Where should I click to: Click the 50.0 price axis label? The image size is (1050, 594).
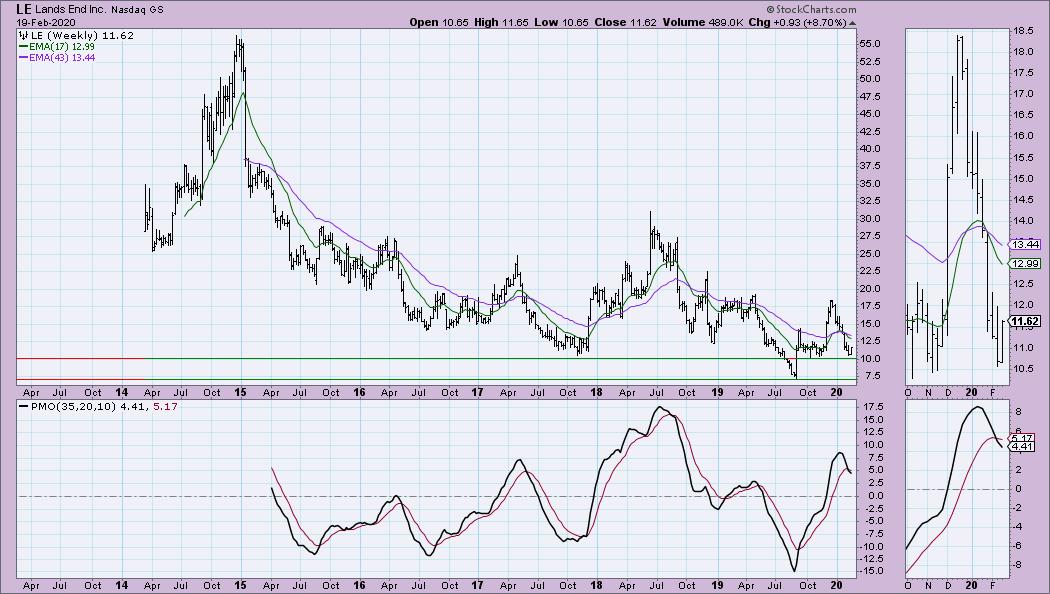point(869,79)
